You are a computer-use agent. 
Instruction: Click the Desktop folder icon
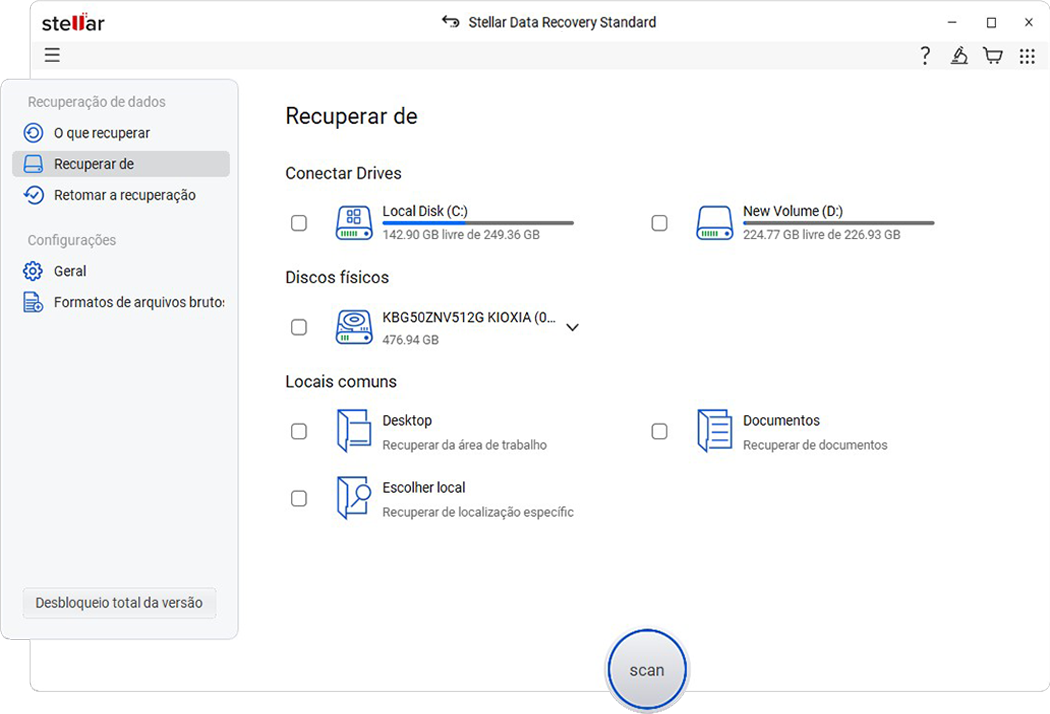pyautogui.click(x=354, y=431)
